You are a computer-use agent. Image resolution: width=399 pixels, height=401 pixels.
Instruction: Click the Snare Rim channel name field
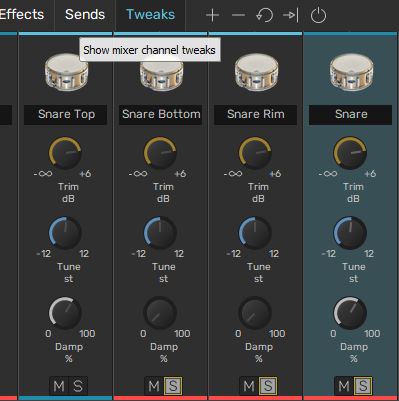(x=255, y=115)
